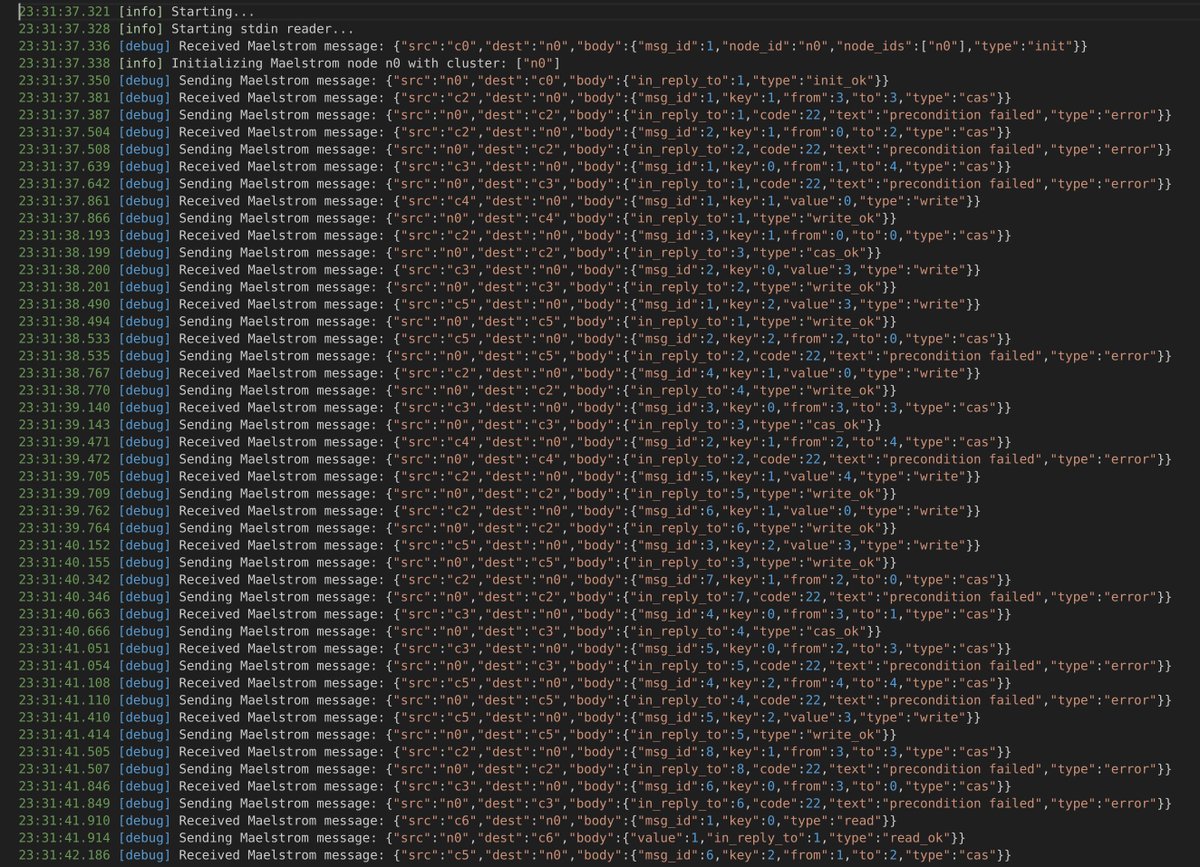This screenshot has width=1200, height=867.
Task: Click the timestamp 23:31:42.186 on the last line
Action: (x=65, y=853)
